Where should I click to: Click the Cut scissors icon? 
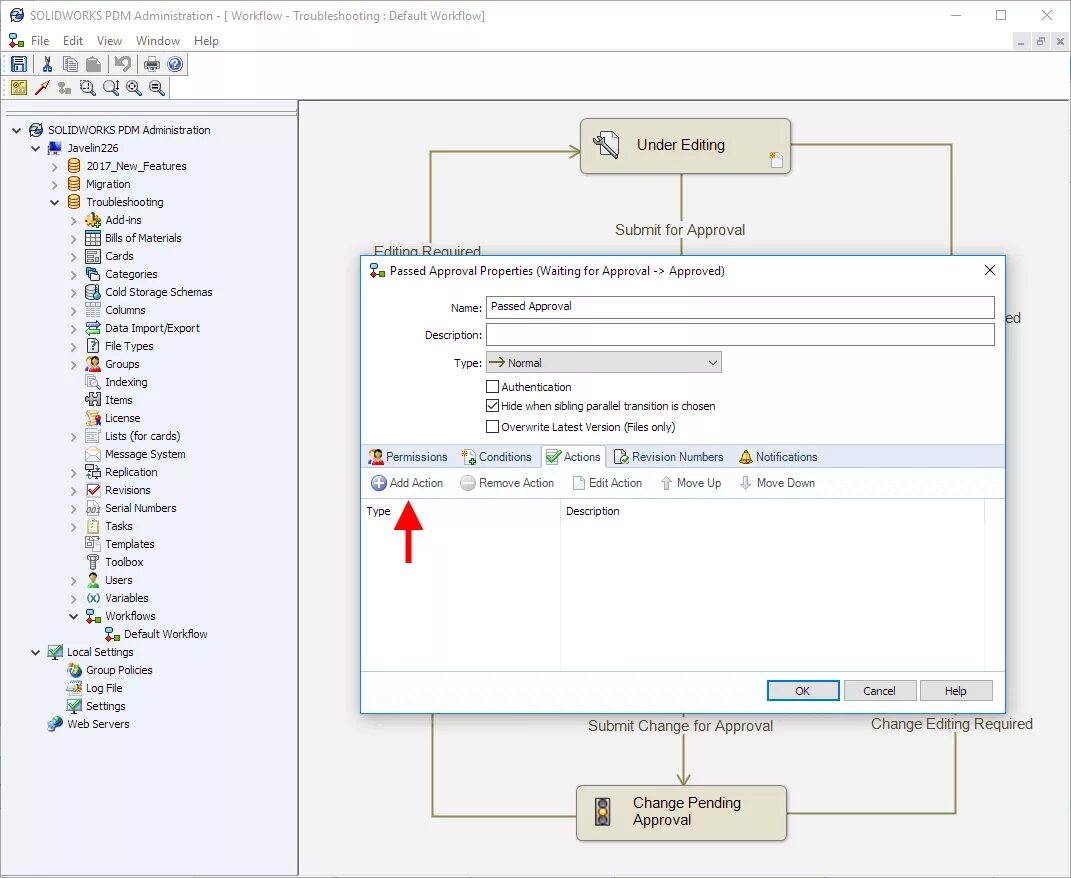tap(47, 64)
